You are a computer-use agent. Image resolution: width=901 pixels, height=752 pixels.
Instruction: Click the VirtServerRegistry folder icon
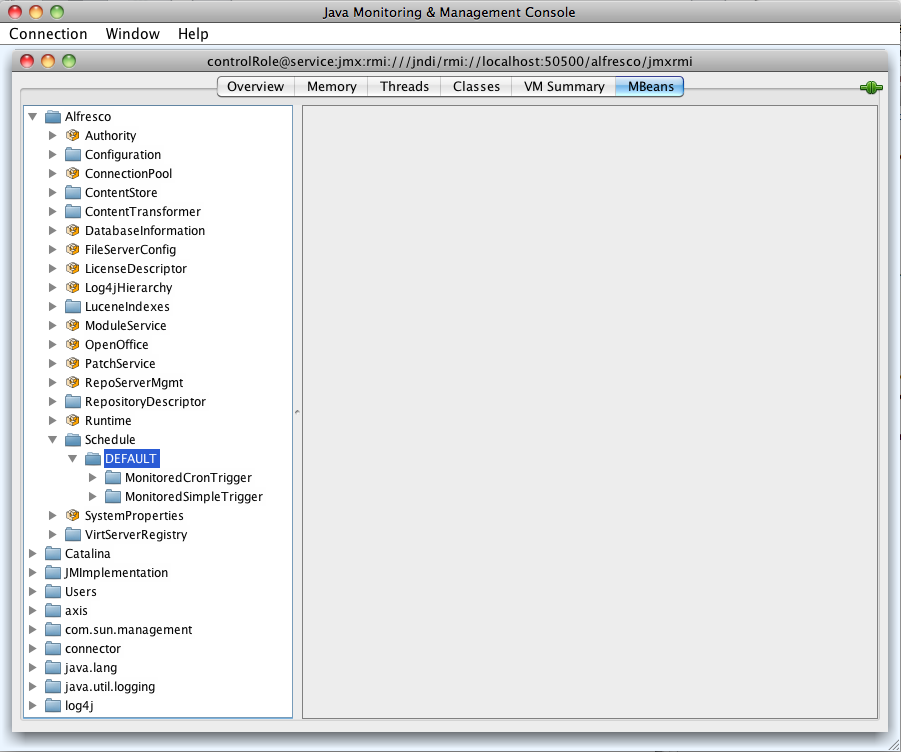click(73, 534)
